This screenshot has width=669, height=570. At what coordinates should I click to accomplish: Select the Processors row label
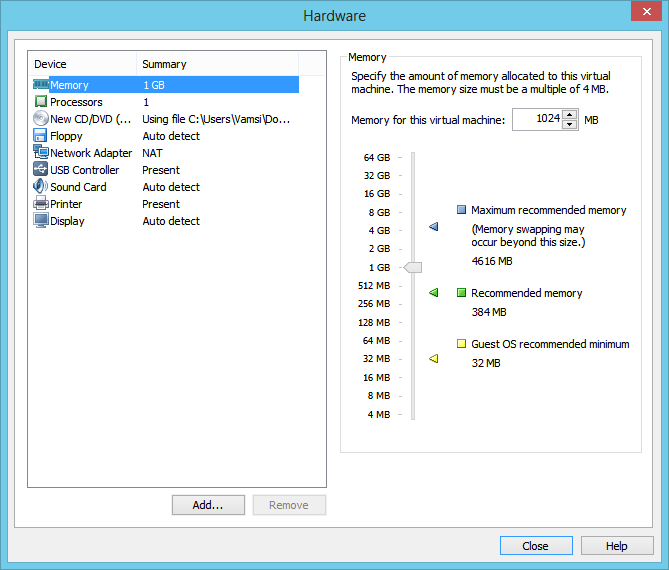pyautogui.click(x=76, y=102)
